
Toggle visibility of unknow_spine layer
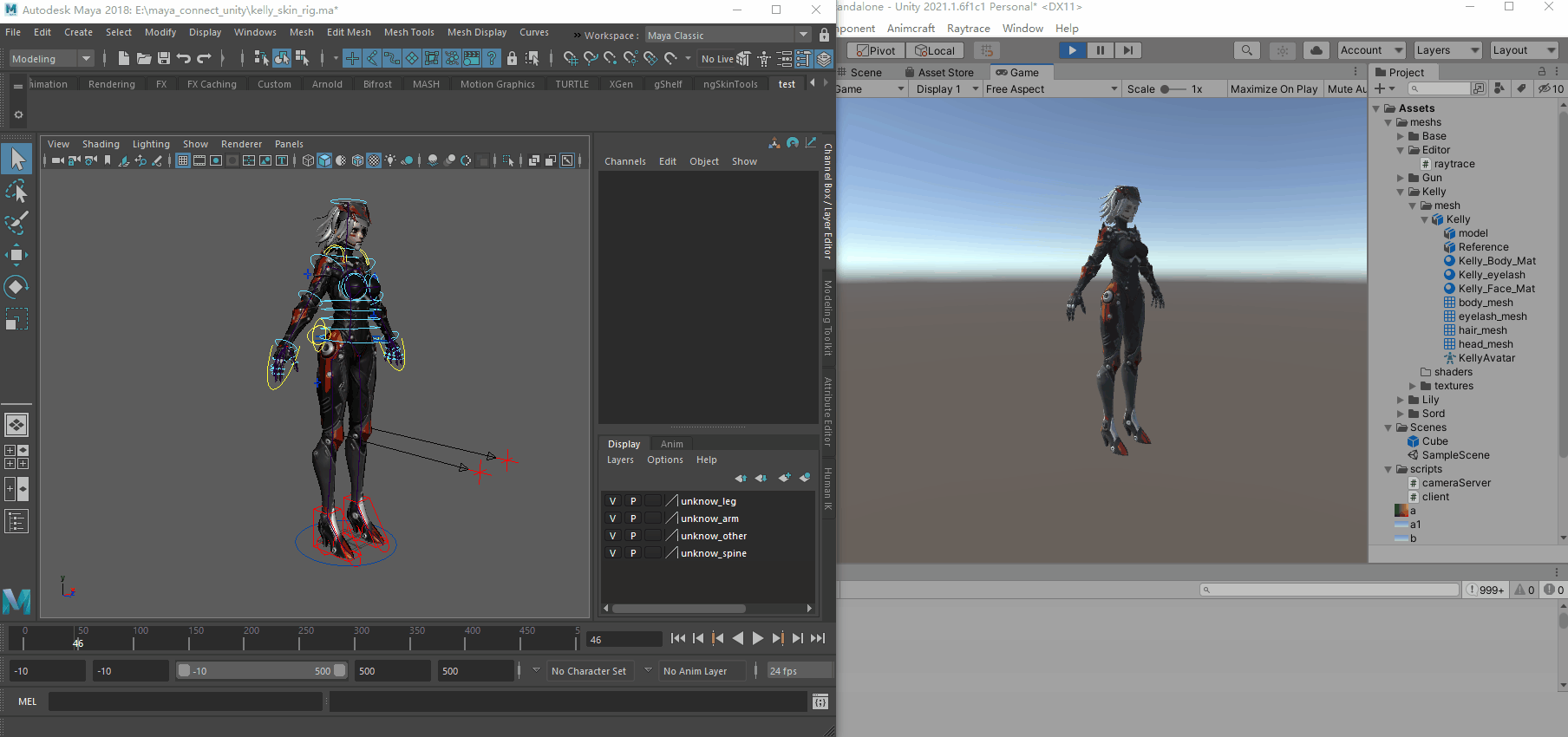pos(612,553)
